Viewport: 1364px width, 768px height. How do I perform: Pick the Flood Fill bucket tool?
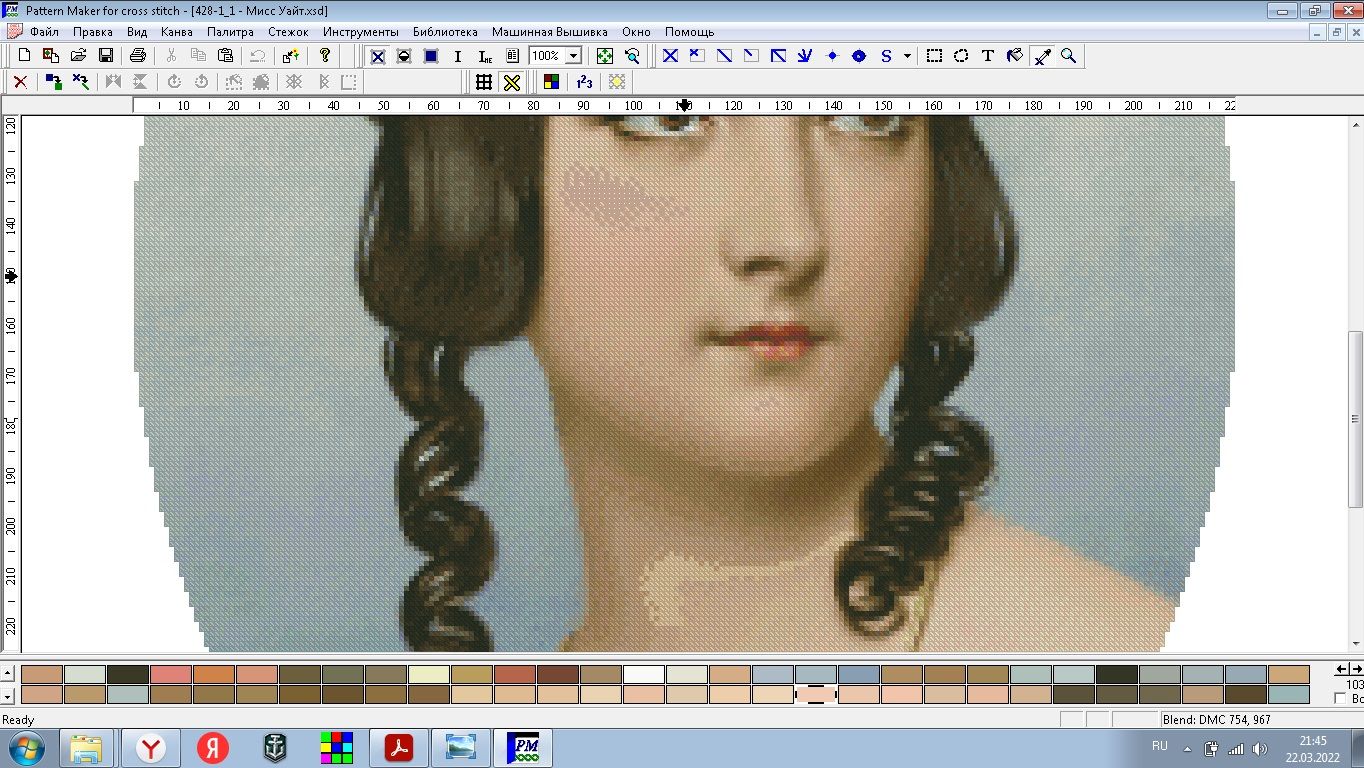pyautogui.click(x=1014, y=56)
